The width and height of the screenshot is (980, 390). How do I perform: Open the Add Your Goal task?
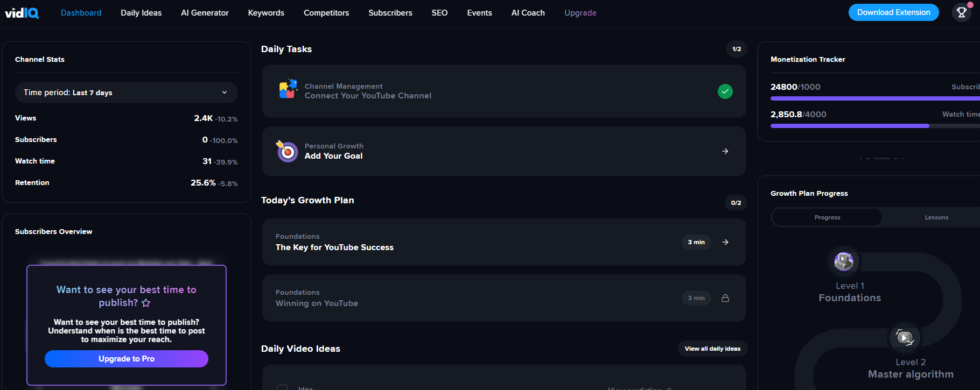504,151
